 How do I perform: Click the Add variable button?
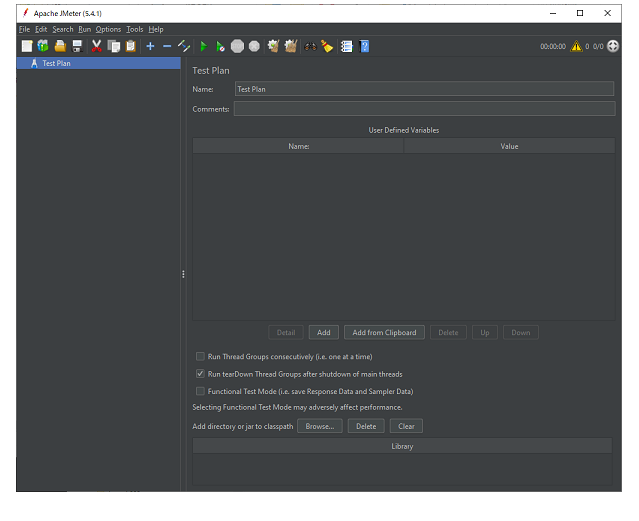(x=324, y=332)
